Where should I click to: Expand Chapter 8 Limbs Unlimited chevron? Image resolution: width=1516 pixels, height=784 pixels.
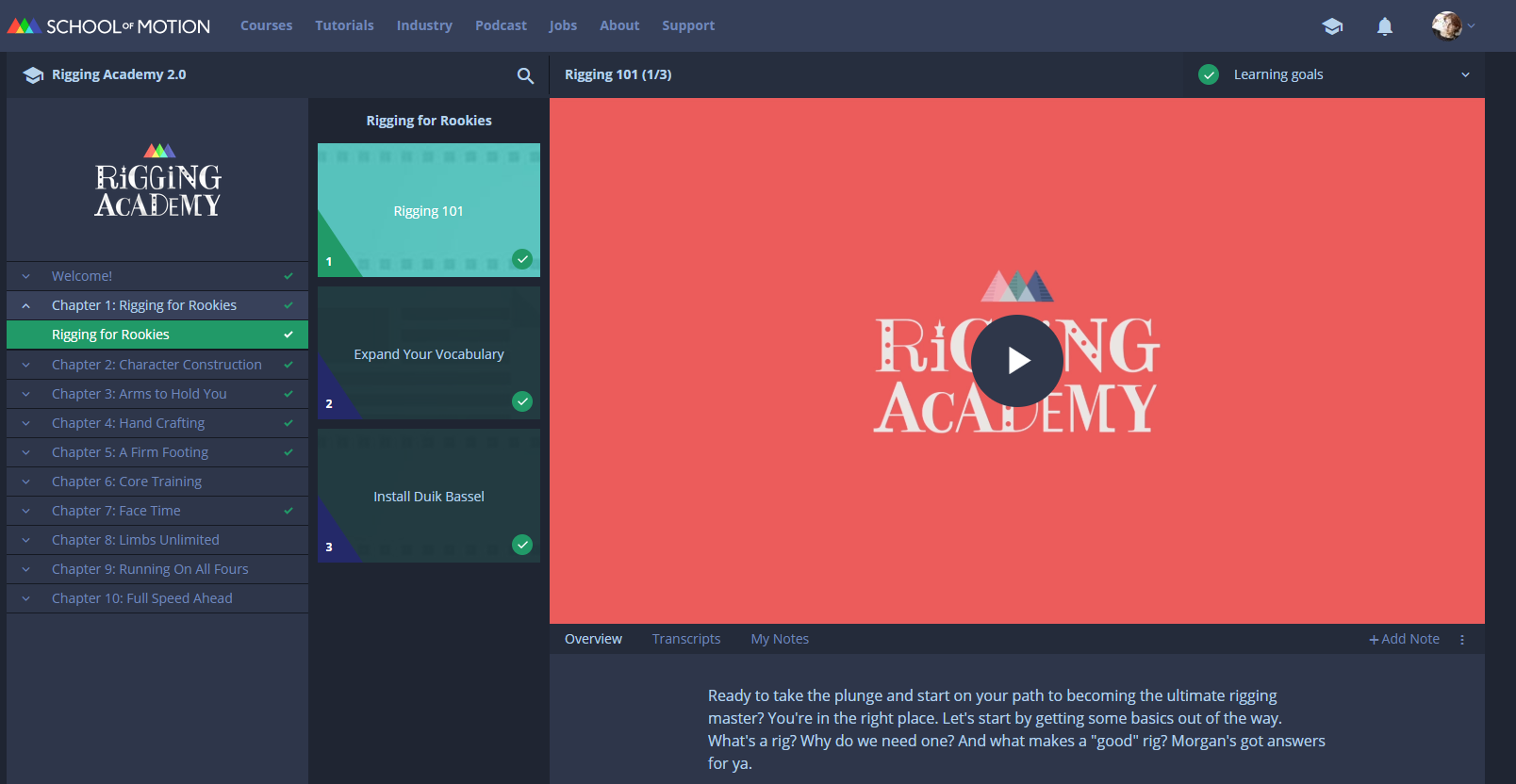point(26,540)
